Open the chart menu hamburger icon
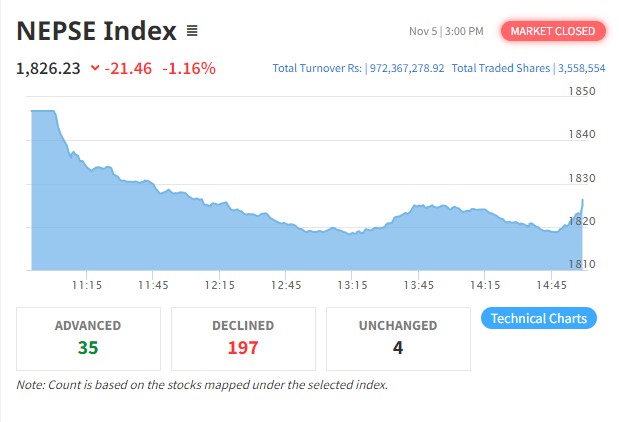This screenshot has height=422, width=619. 192,31
